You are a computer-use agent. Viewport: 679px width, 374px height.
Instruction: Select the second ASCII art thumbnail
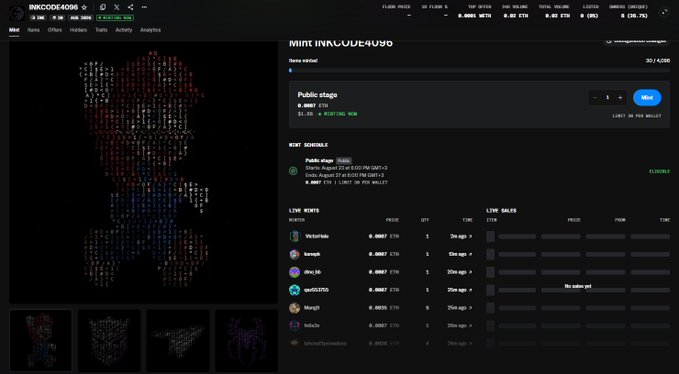109,340
